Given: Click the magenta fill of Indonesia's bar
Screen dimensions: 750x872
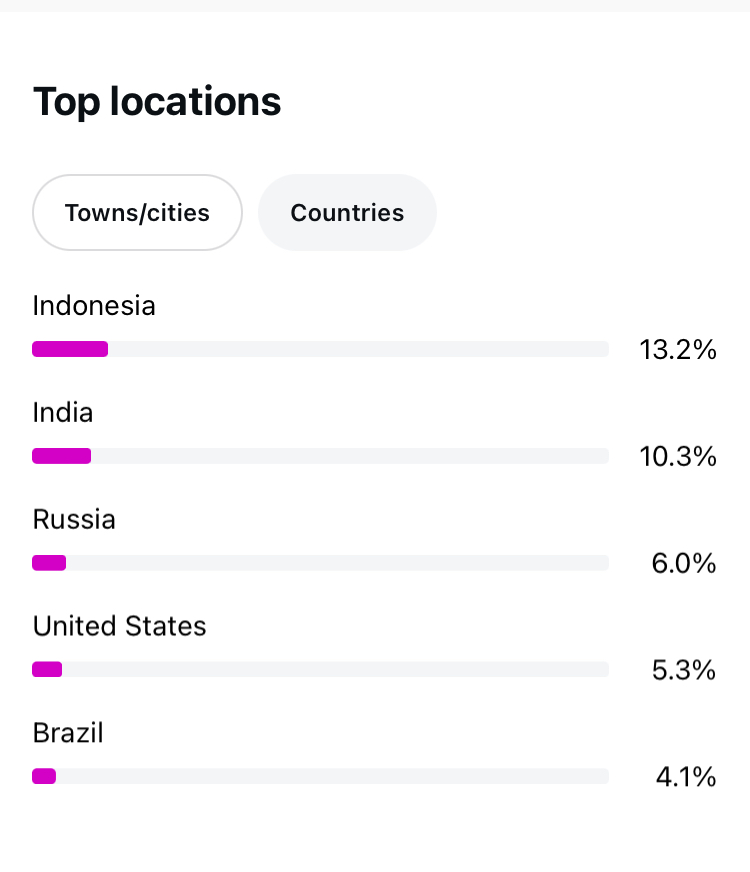Looking at the screenshot, I should pyautogui.click(x=70, y=349).
